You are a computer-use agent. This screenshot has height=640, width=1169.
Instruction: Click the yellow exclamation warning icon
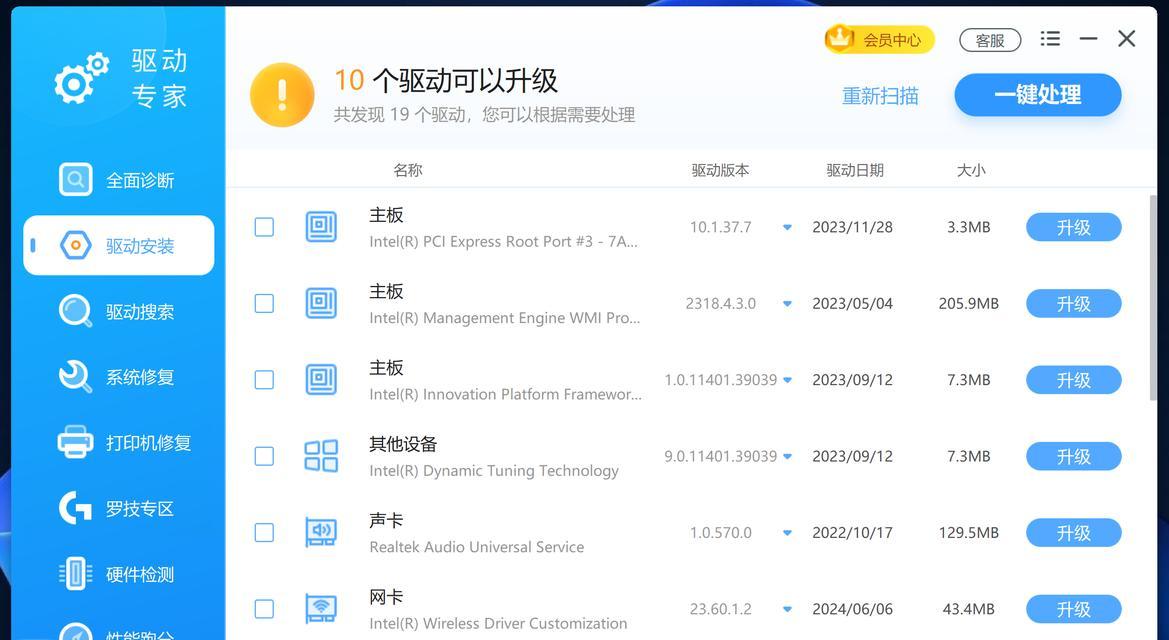click(282, 95)
